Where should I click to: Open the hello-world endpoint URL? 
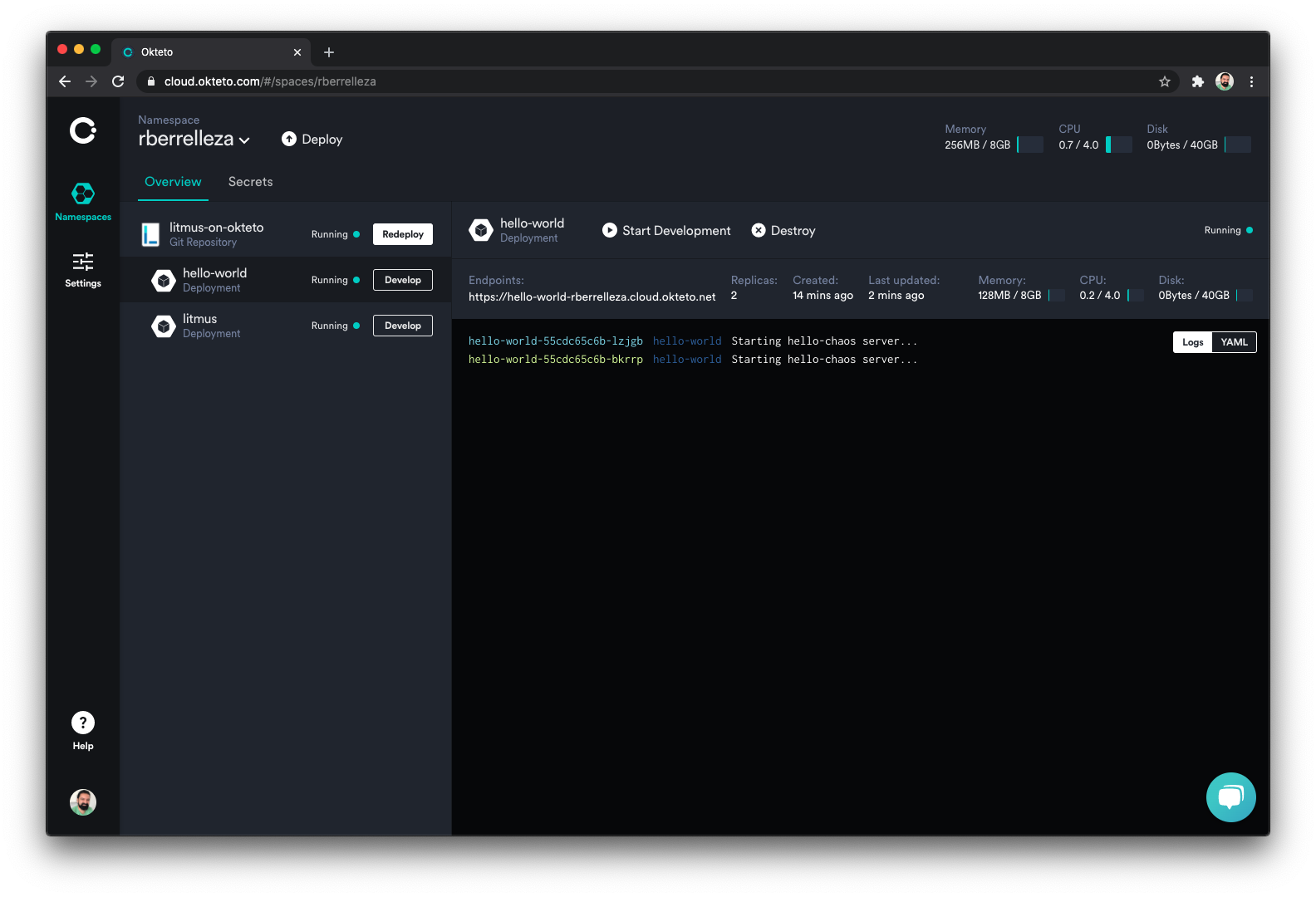(592, 297)
